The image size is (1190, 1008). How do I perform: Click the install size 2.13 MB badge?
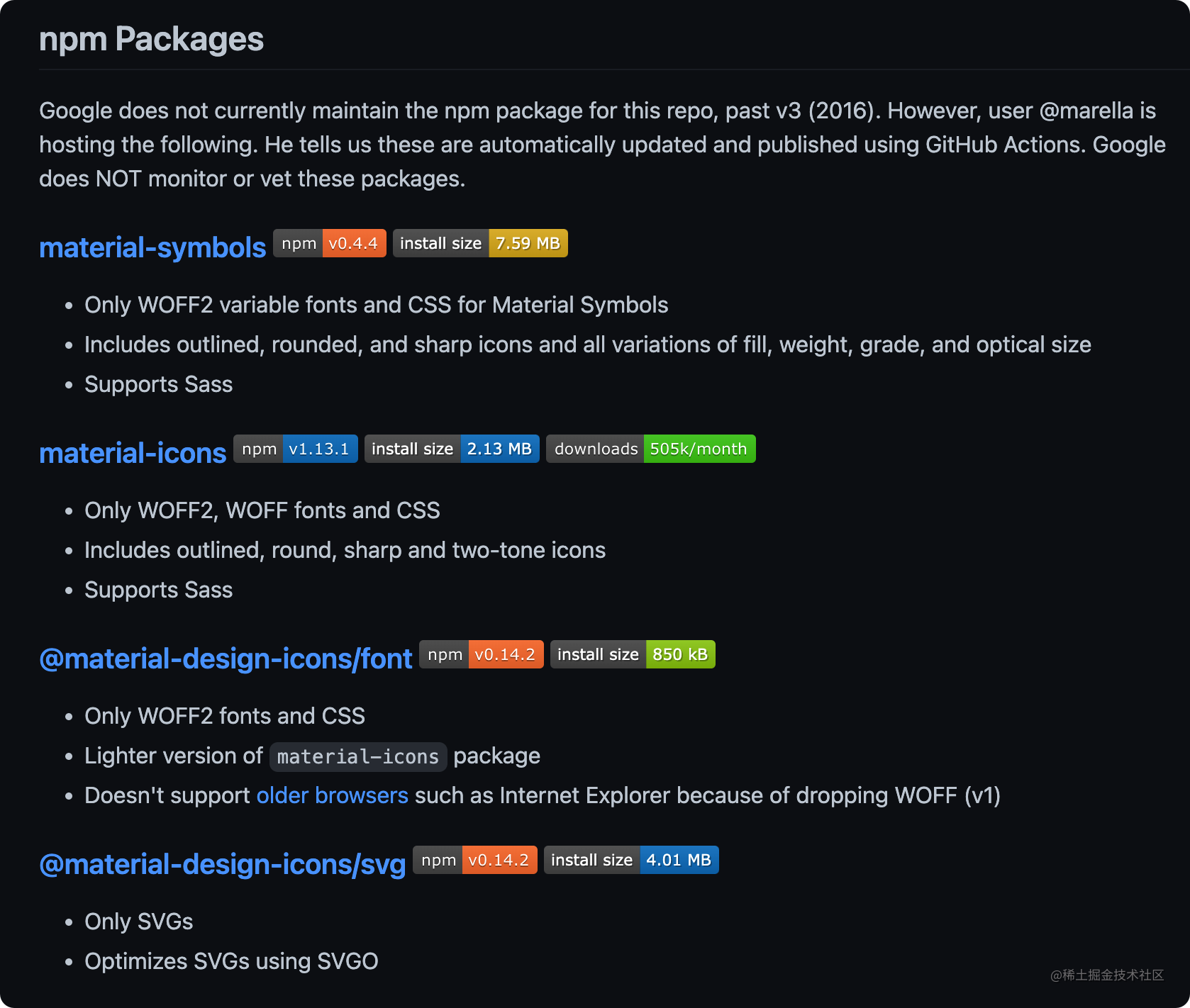(452, 449)
